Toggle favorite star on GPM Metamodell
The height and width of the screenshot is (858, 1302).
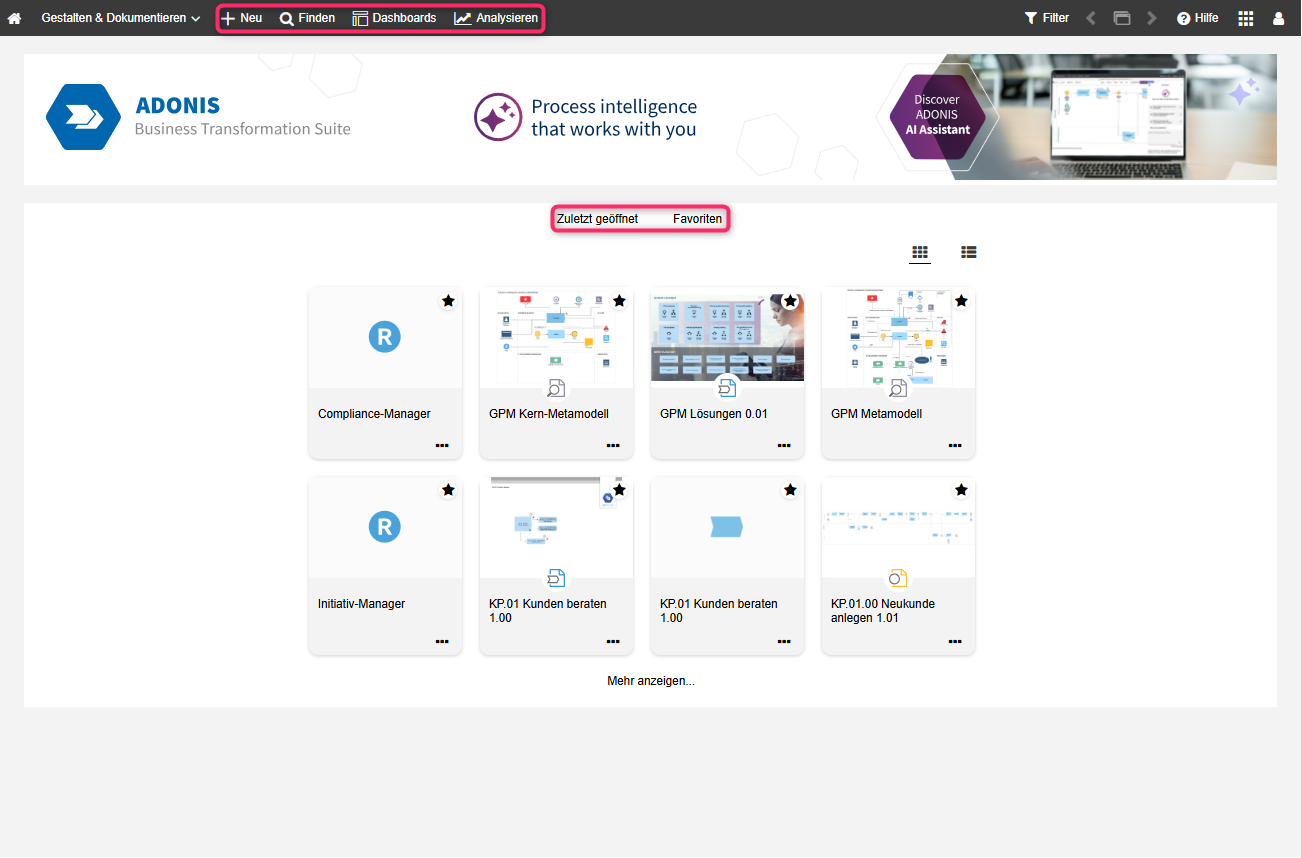coord(961,300)
